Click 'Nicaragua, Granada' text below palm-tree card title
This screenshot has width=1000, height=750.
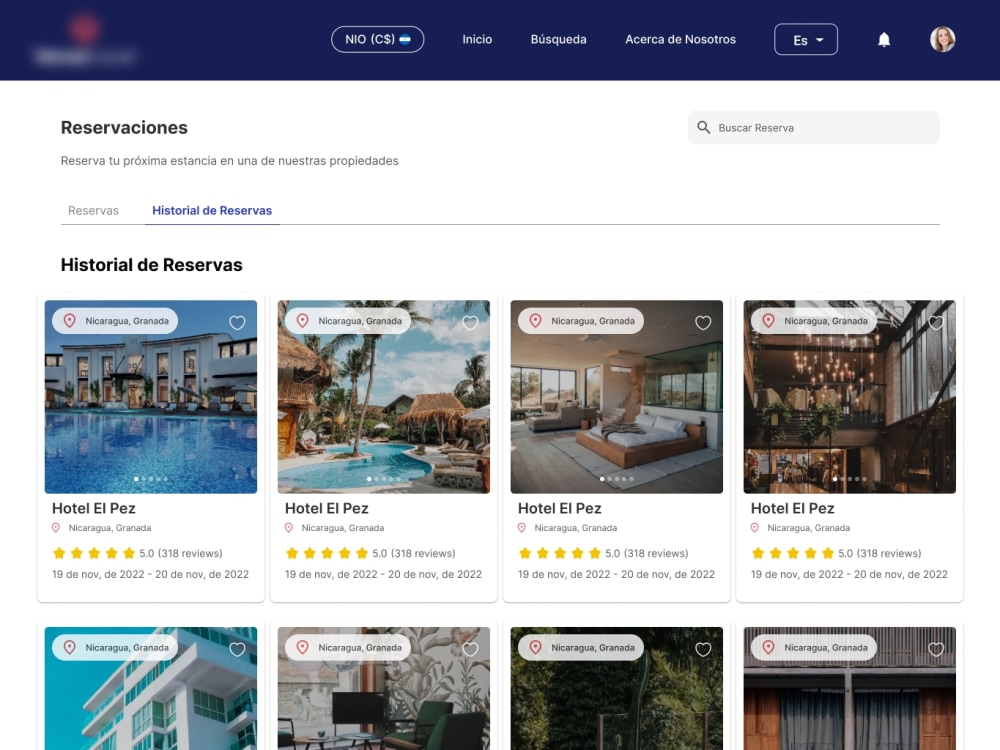point(342,528)
